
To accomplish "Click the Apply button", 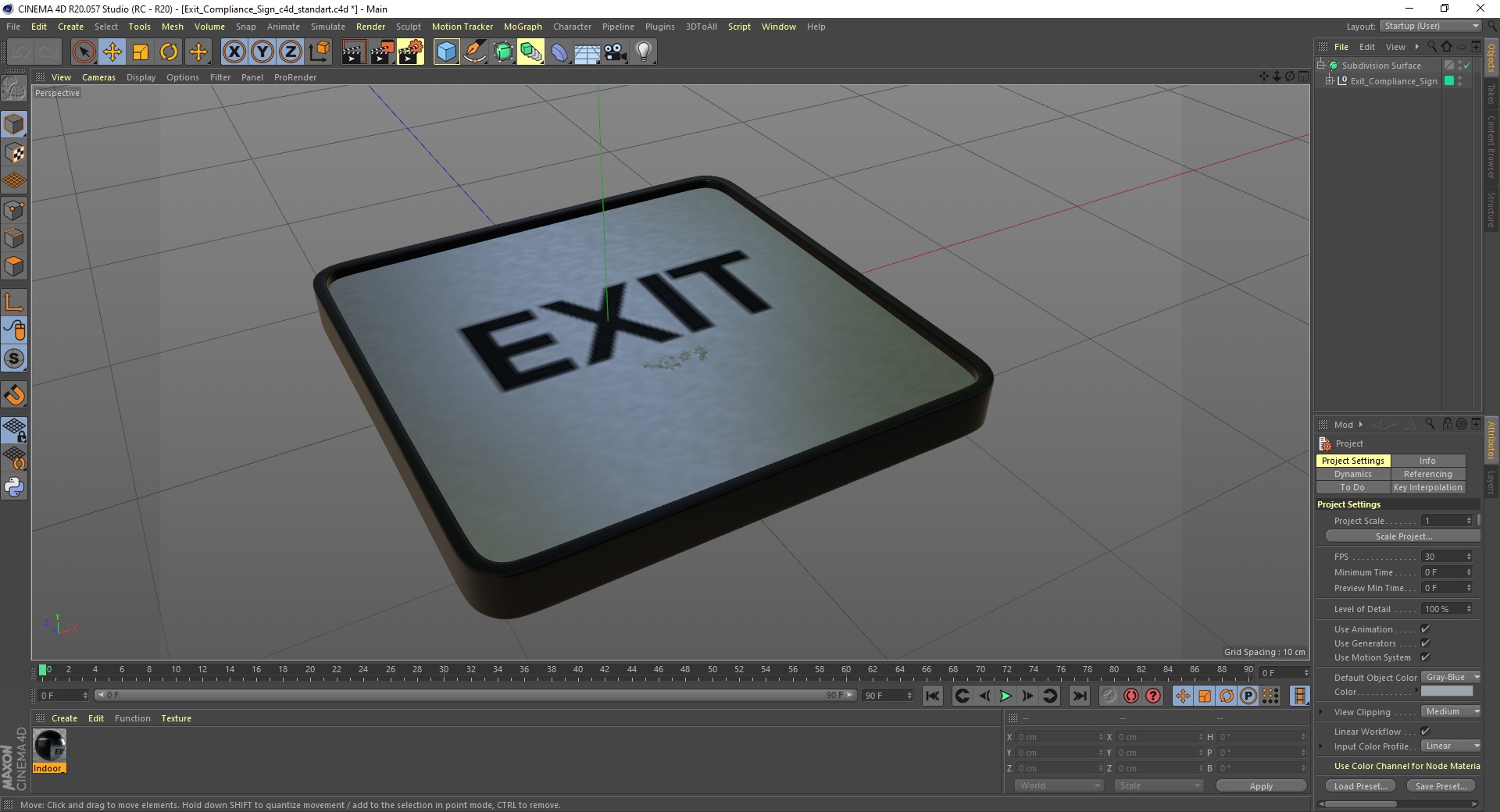I will click(x=1261, y=786).
